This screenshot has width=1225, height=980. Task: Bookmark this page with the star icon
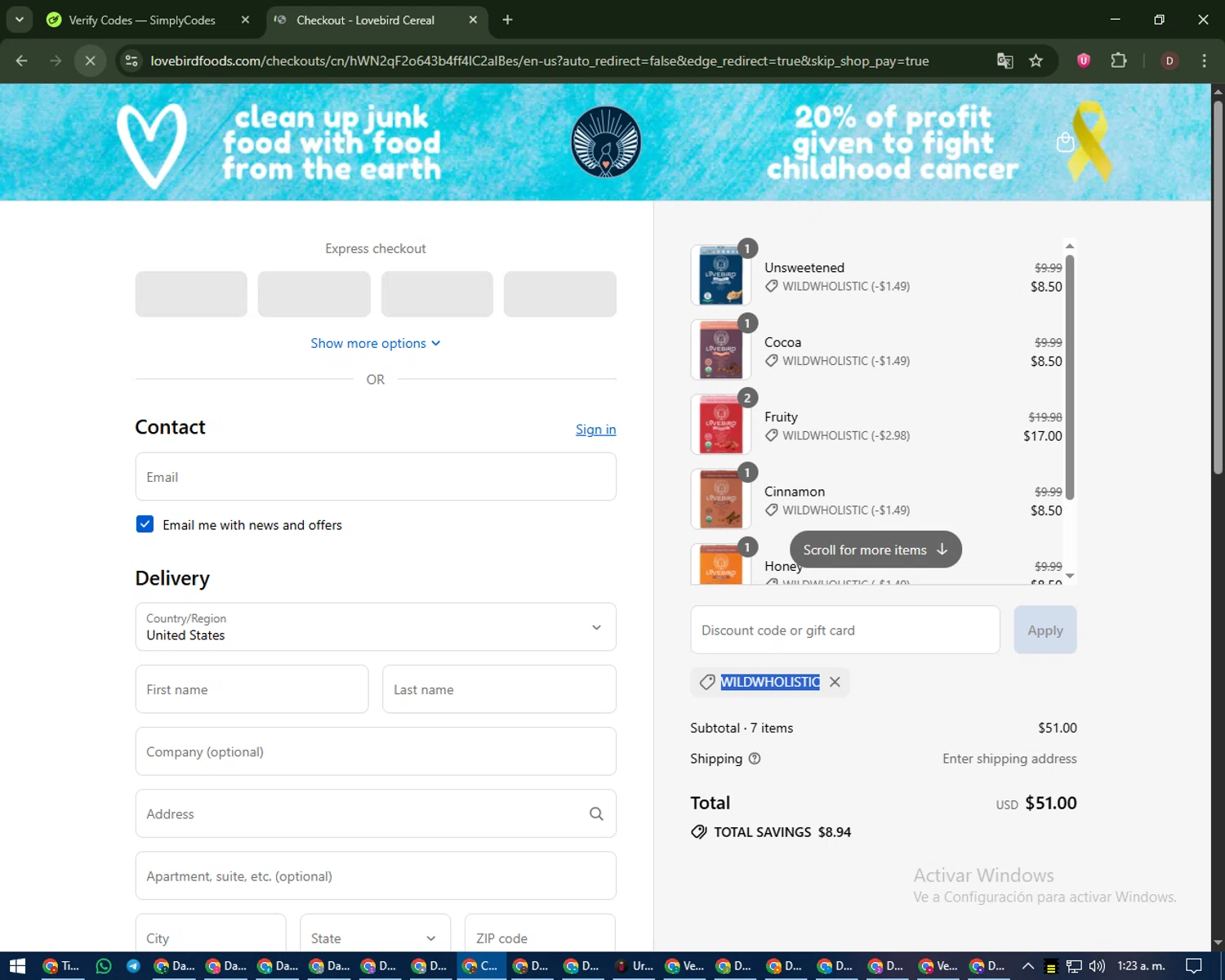(x=1036, y=60)
